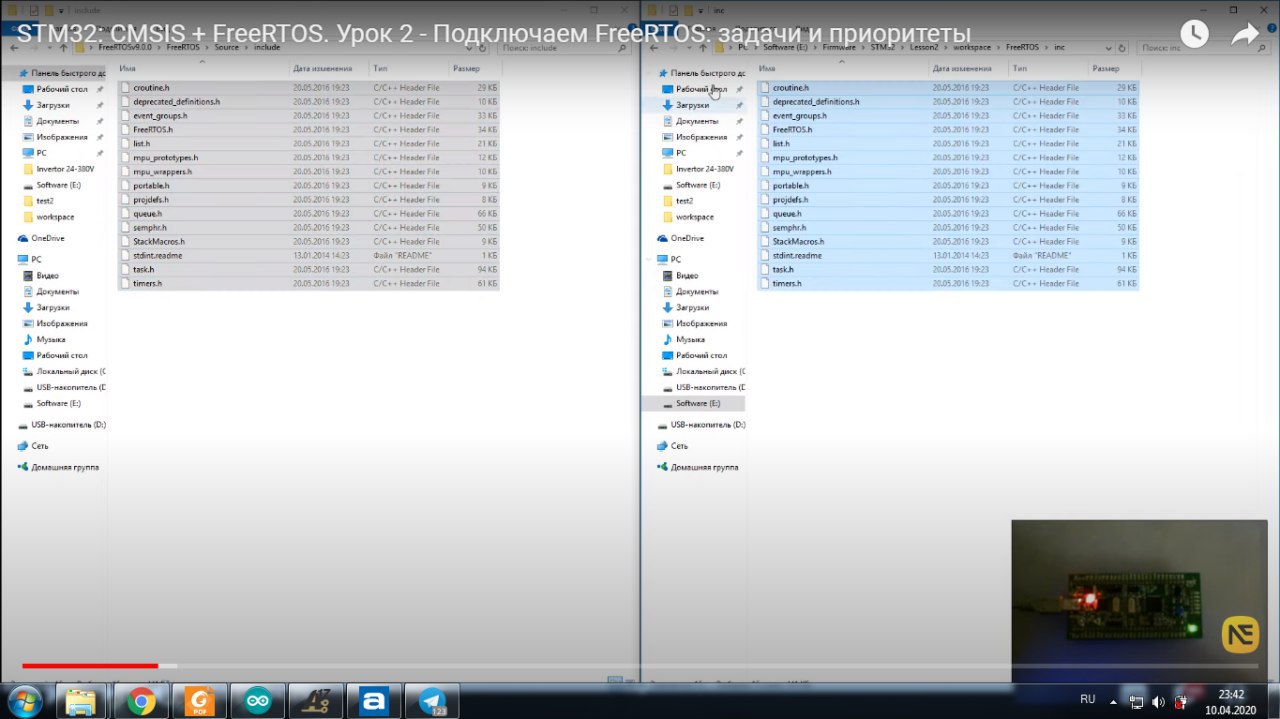Open test2 folder in include window sidebar
The height and width of the screenshot is (719, 1280).
[x=44, y=201]
